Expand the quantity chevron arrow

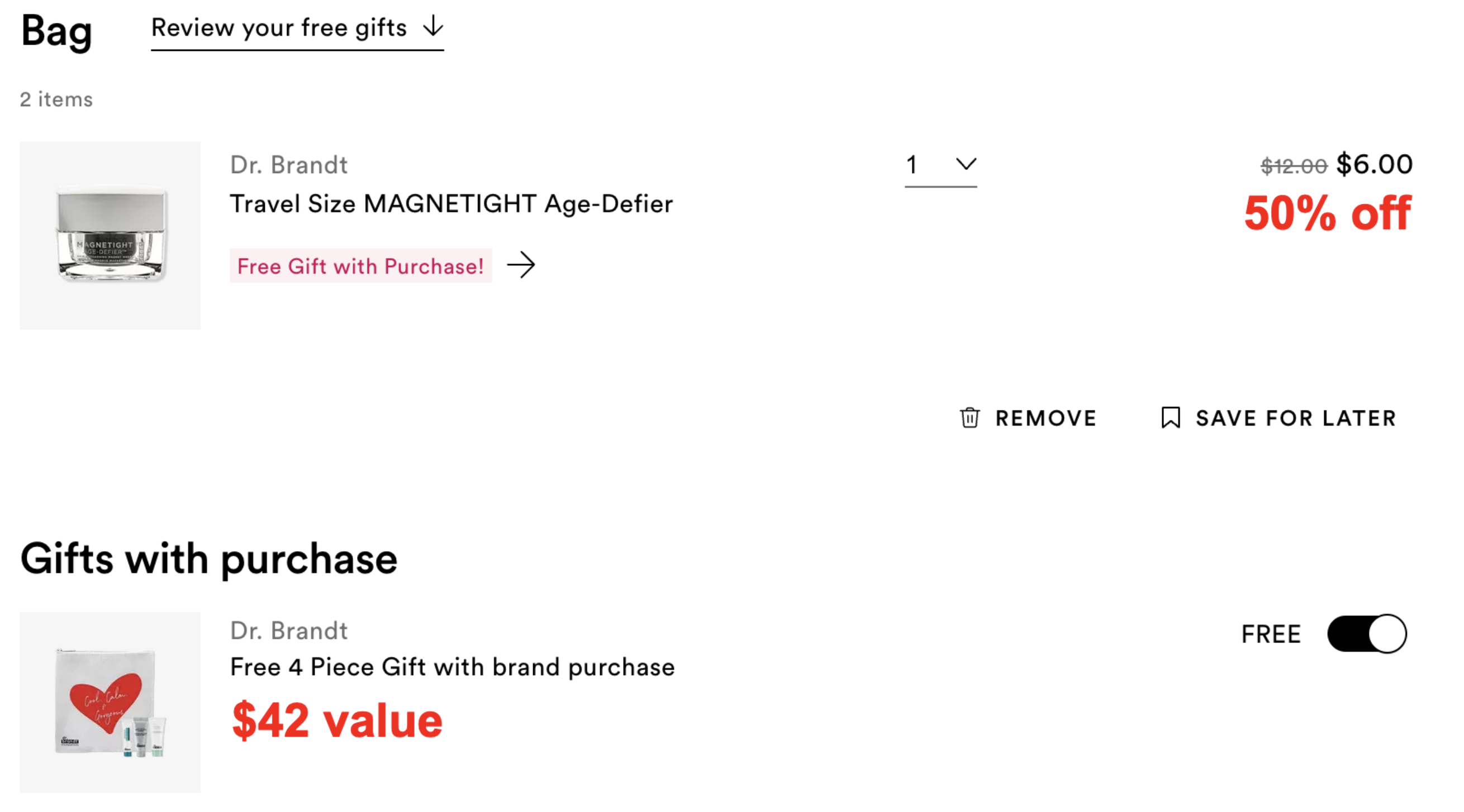[966, 165]
